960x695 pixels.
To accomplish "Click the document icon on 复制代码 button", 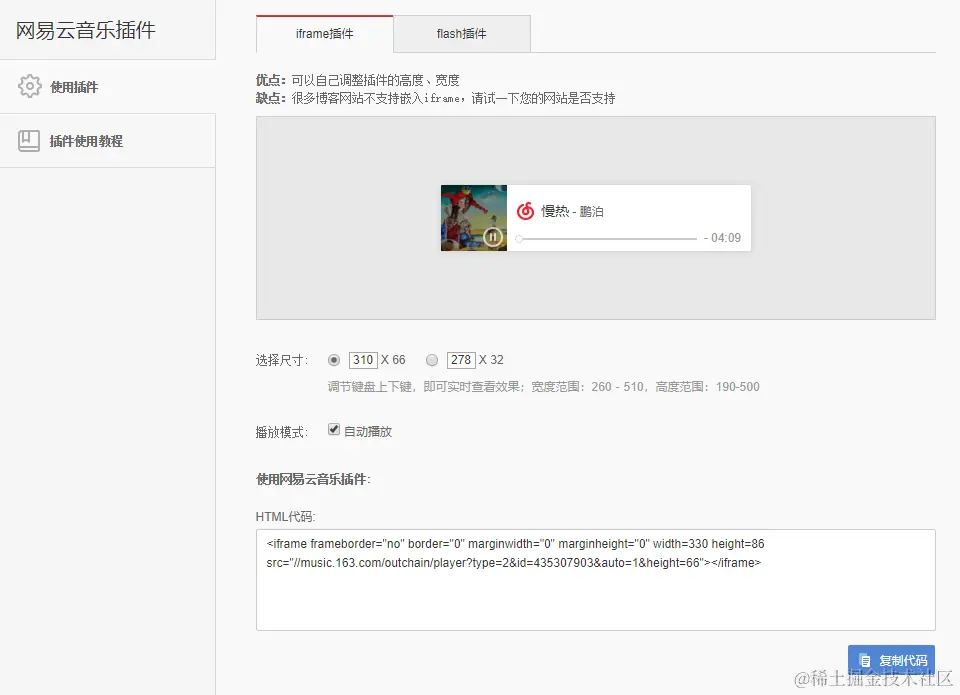I will tap(865, 661).
